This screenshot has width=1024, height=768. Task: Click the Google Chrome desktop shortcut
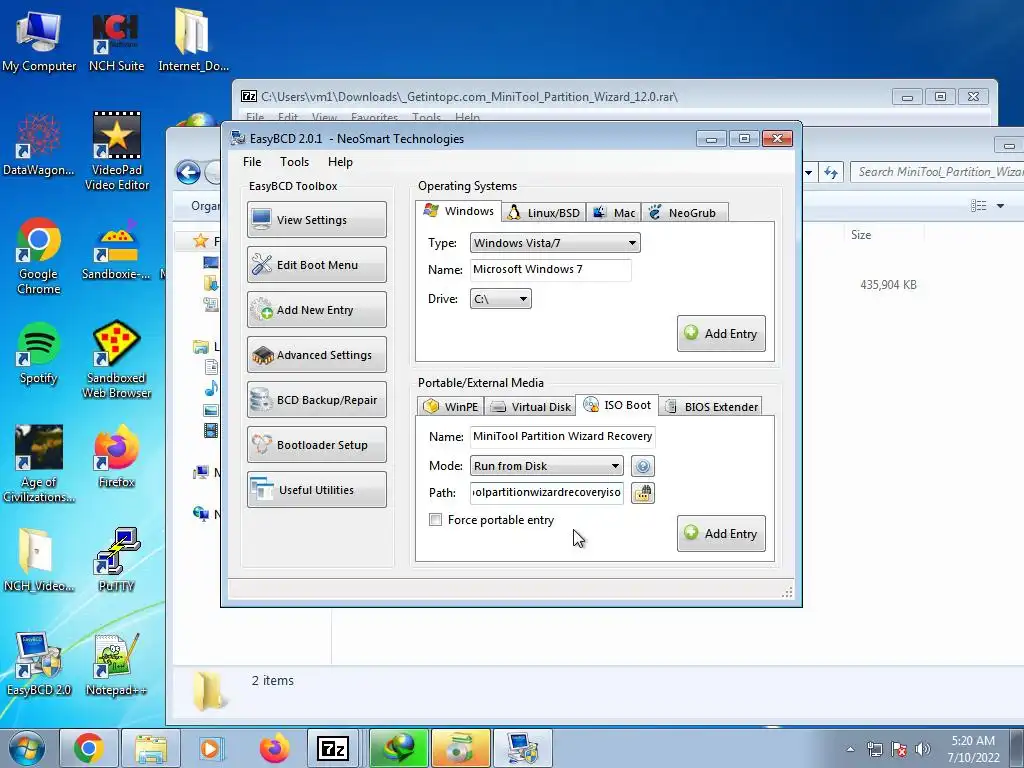point(39,256)
